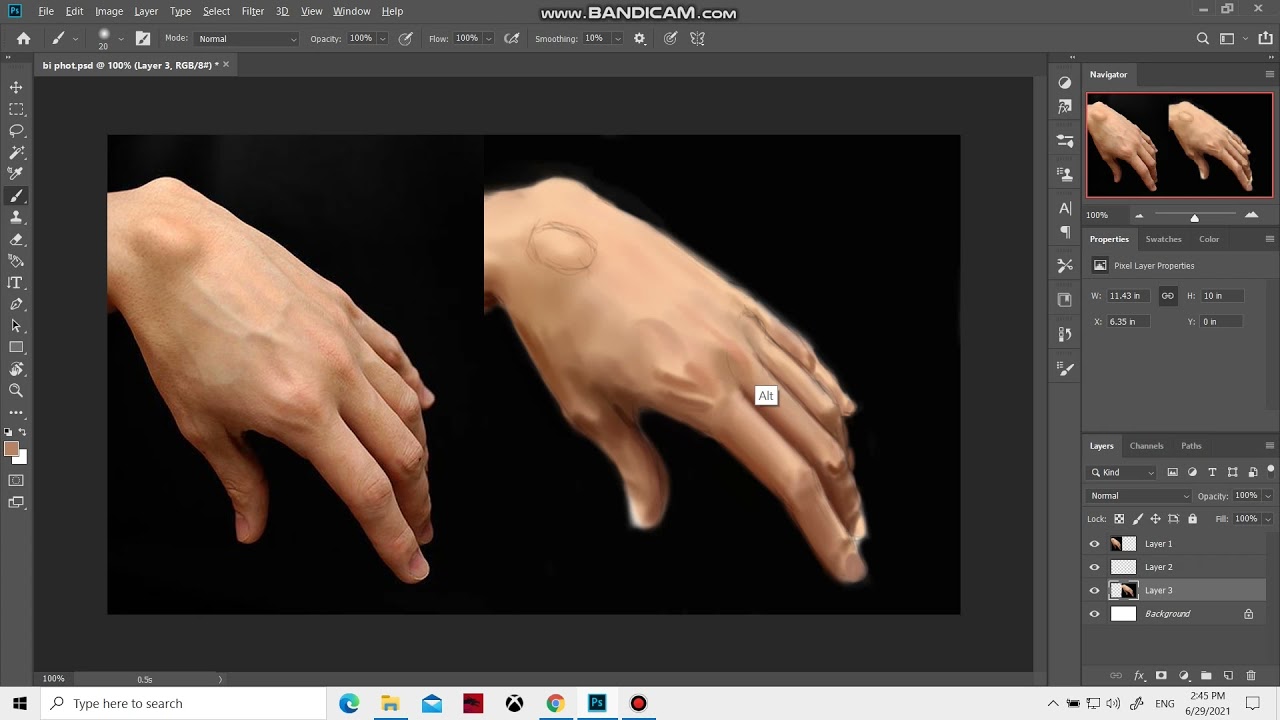Screen dimensions: 1280x720
Task: Change the screen mode
Action: click(x=16, y=503)
